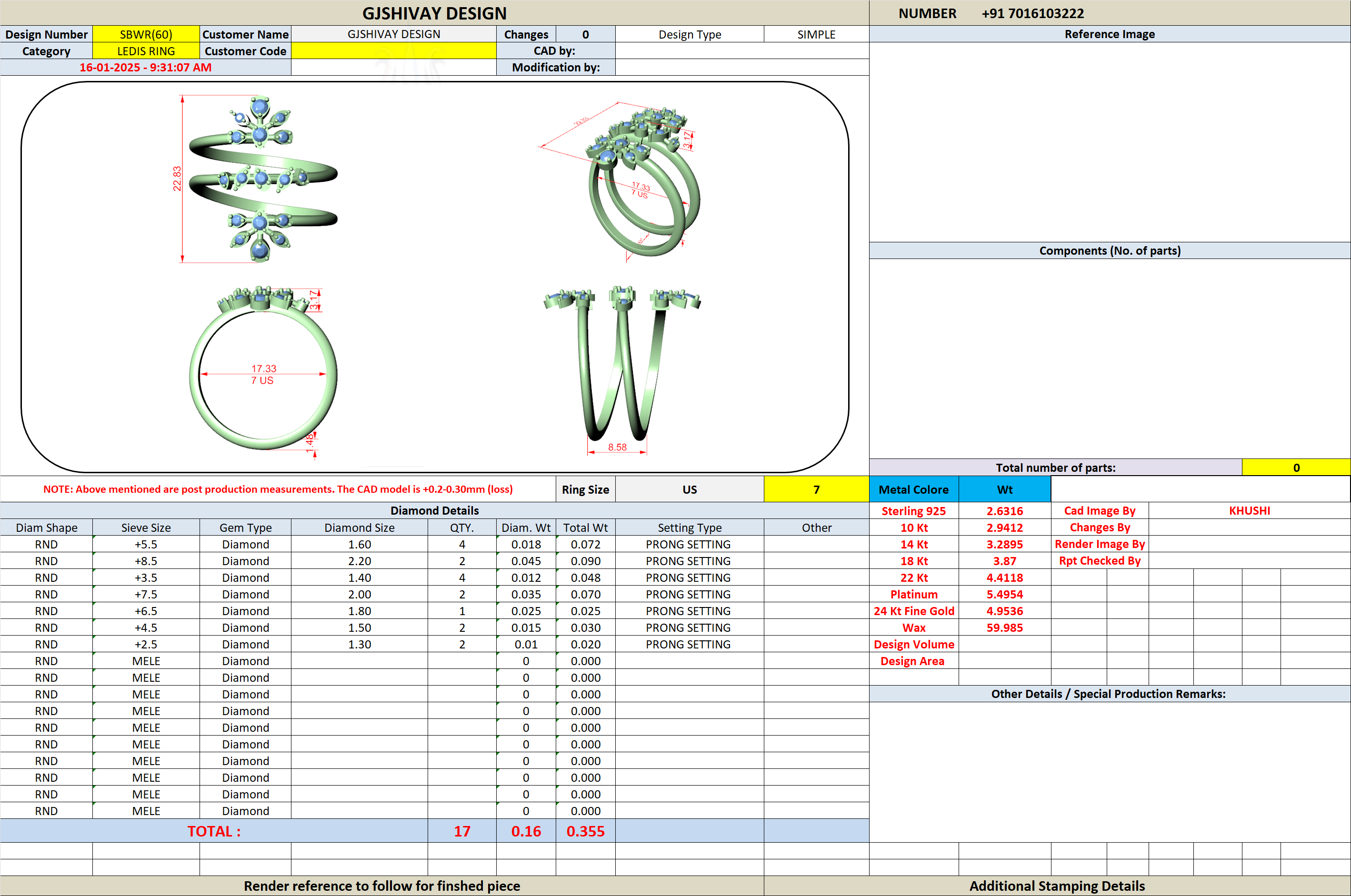Click the KHUSHI Cad Image By cell
This screenshot has width=1351, height=896.
click(x=1249, y=511)
